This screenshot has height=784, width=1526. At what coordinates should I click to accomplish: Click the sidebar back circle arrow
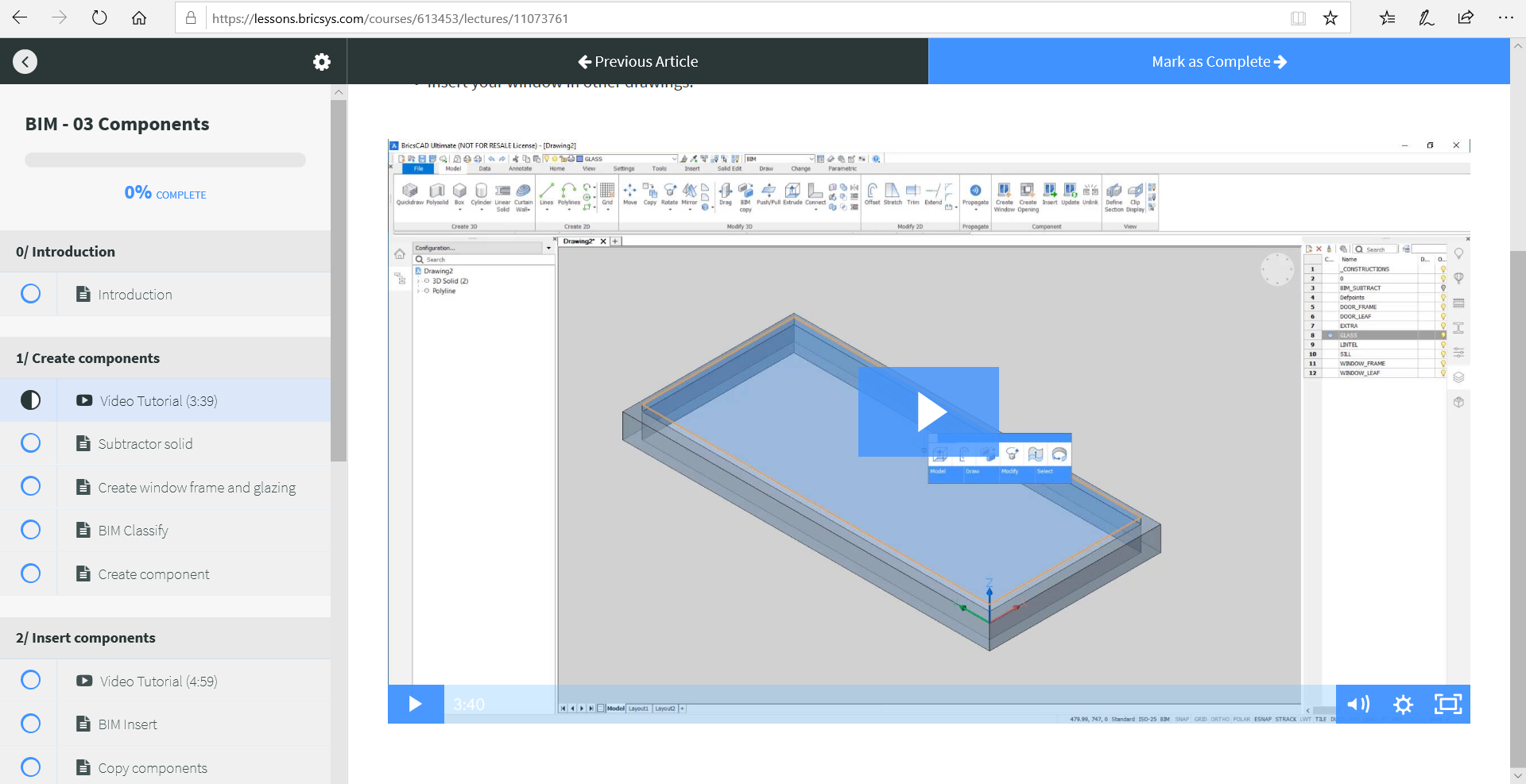coord(25,61)
